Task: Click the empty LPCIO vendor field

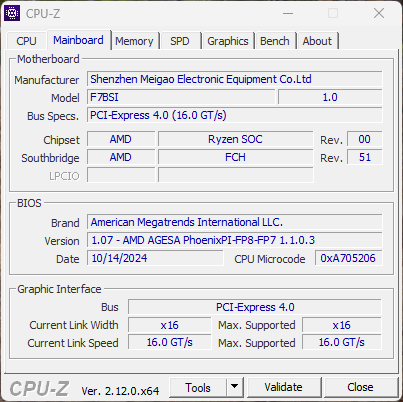Action: coord(121,175)
